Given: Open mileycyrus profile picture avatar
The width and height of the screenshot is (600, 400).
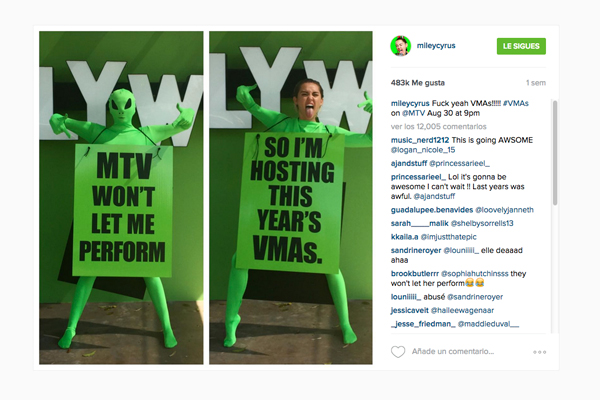Looking at the screenshot, I should coord(400,46).
